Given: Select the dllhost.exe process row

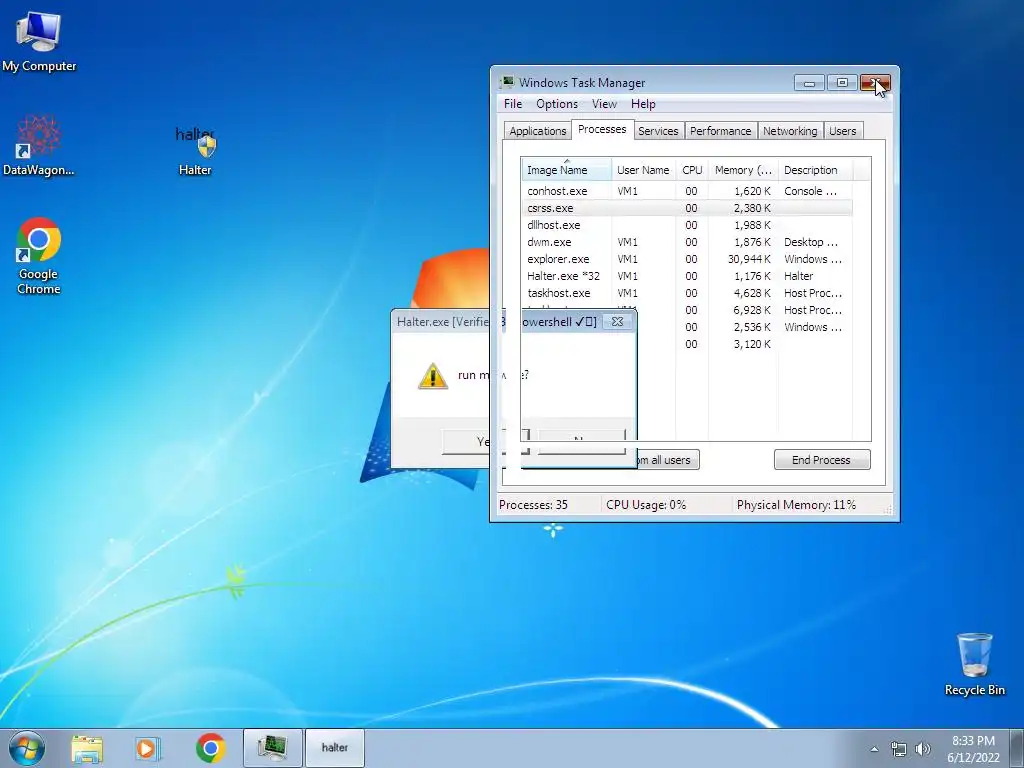Looking at the screenshot, I should tap(687, 225).
